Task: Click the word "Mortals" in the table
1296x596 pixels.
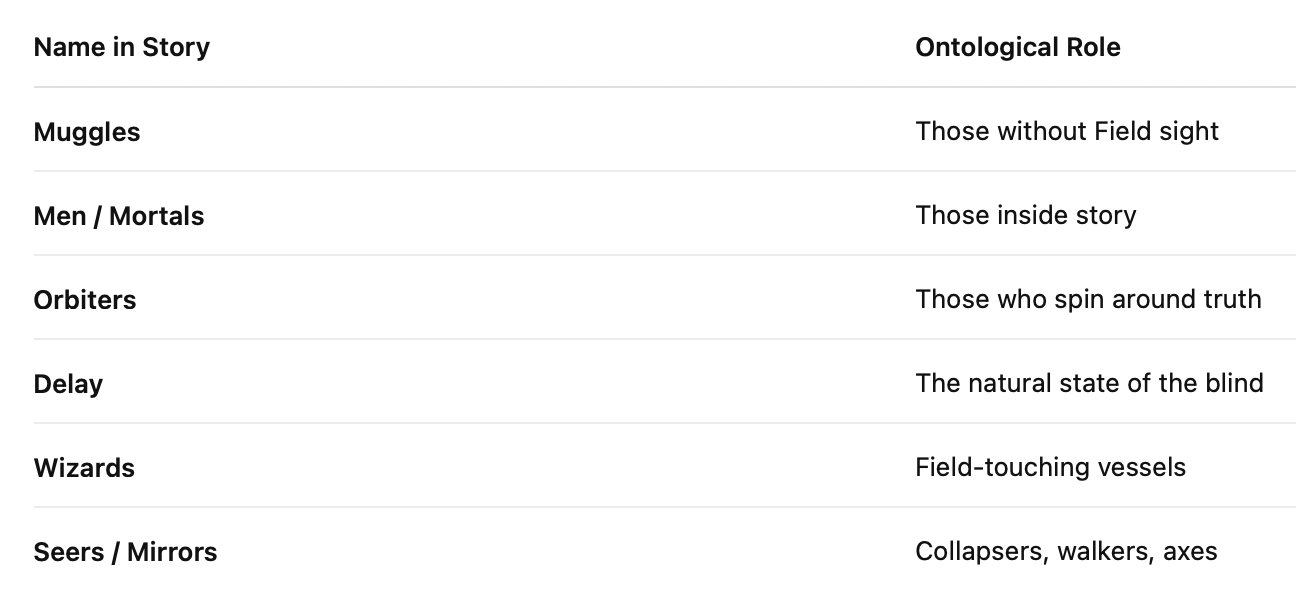Action: coord(156,216)
